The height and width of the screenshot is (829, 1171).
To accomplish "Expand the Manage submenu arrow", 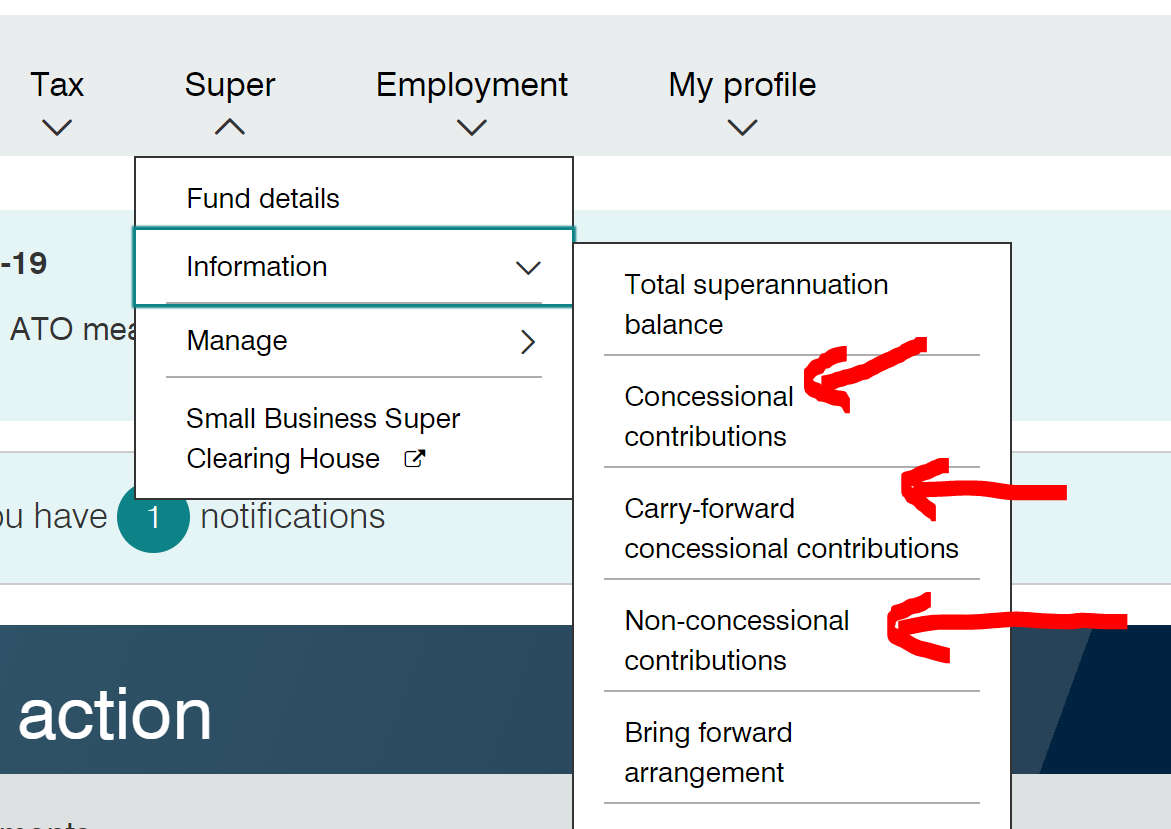I will pos(528,341).
